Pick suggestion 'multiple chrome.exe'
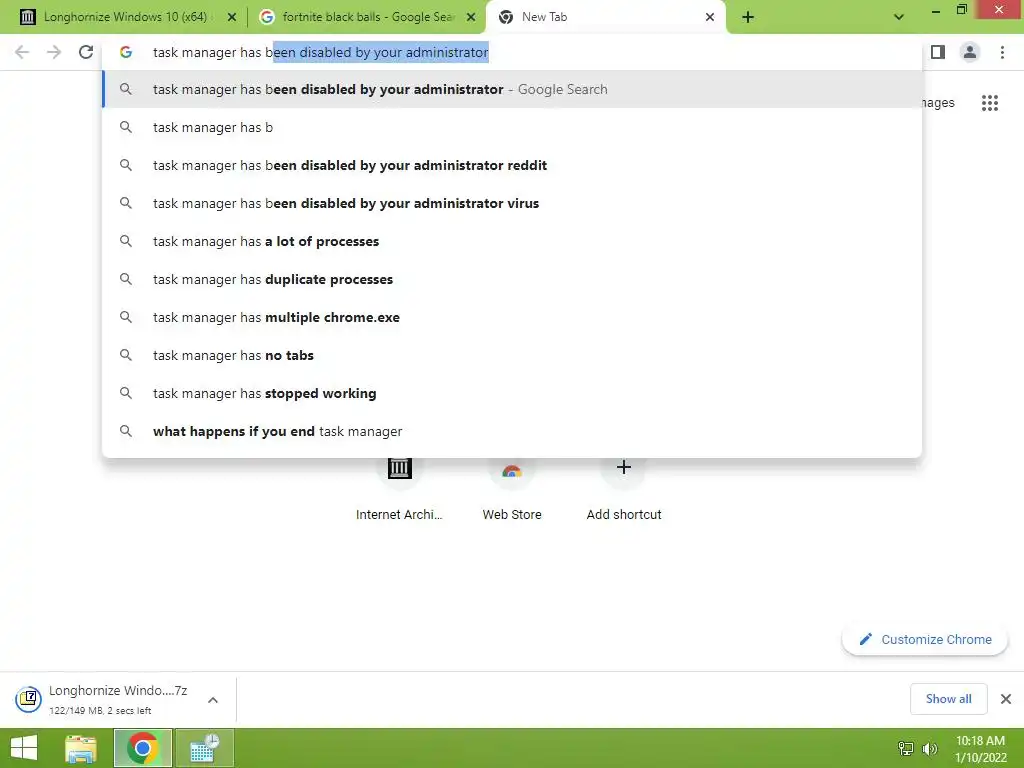 click(512, 317)
